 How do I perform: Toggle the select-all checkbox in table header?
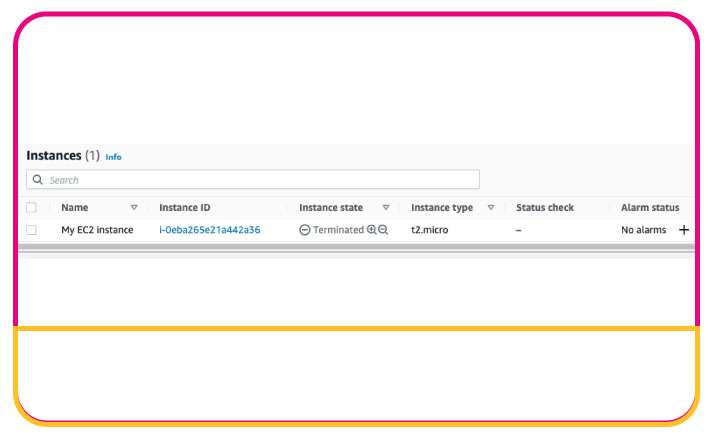tap(31, 208)
